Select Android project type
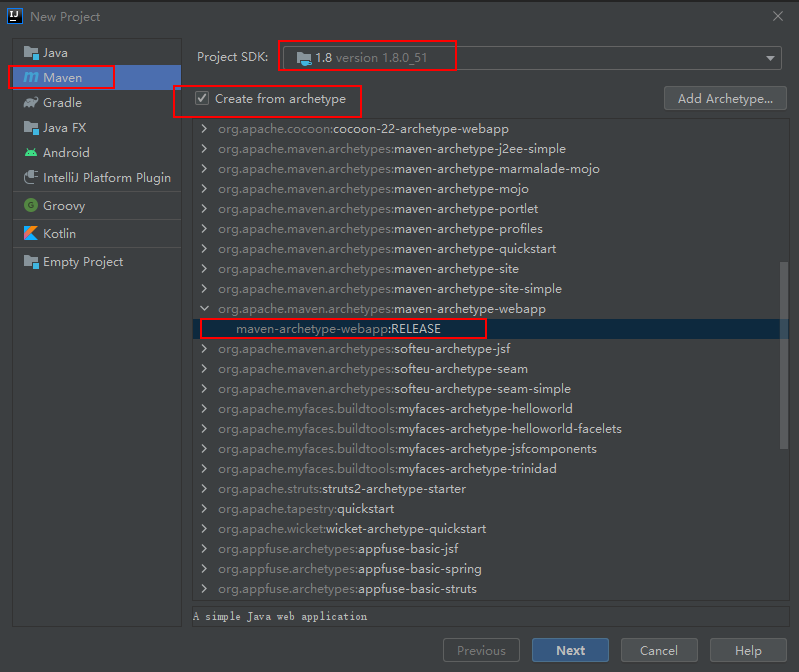The width and height of the screenshot is (799, 672). pos(97,152)
